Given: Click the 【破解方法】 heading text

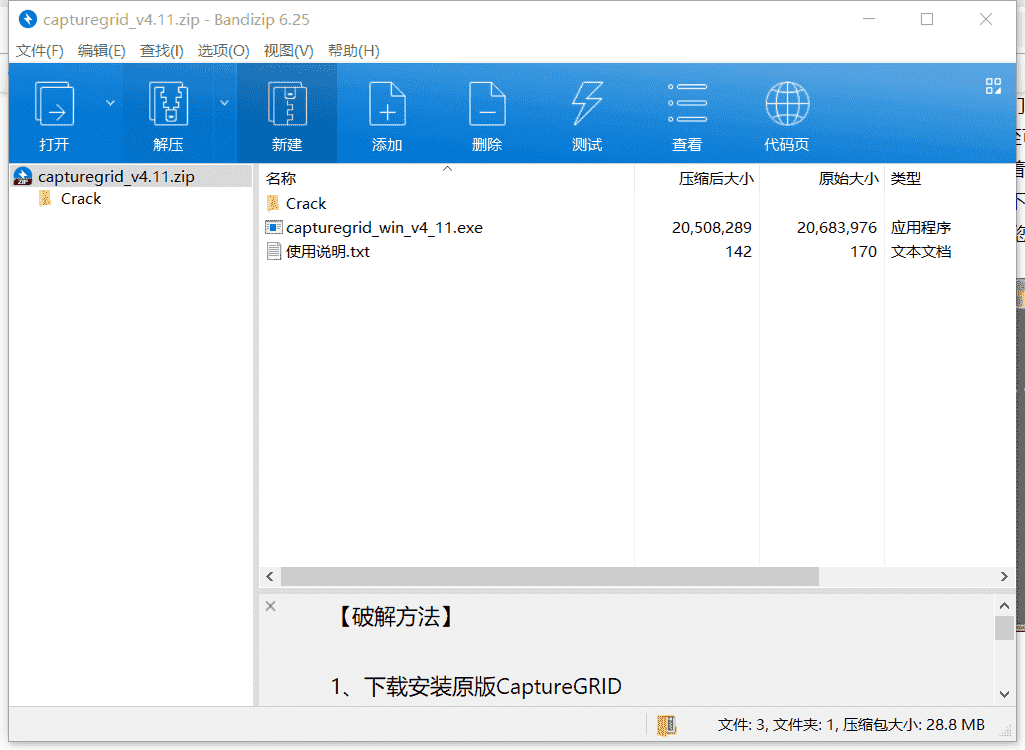Looking at the screenshot, I should [x=395, y=617].
